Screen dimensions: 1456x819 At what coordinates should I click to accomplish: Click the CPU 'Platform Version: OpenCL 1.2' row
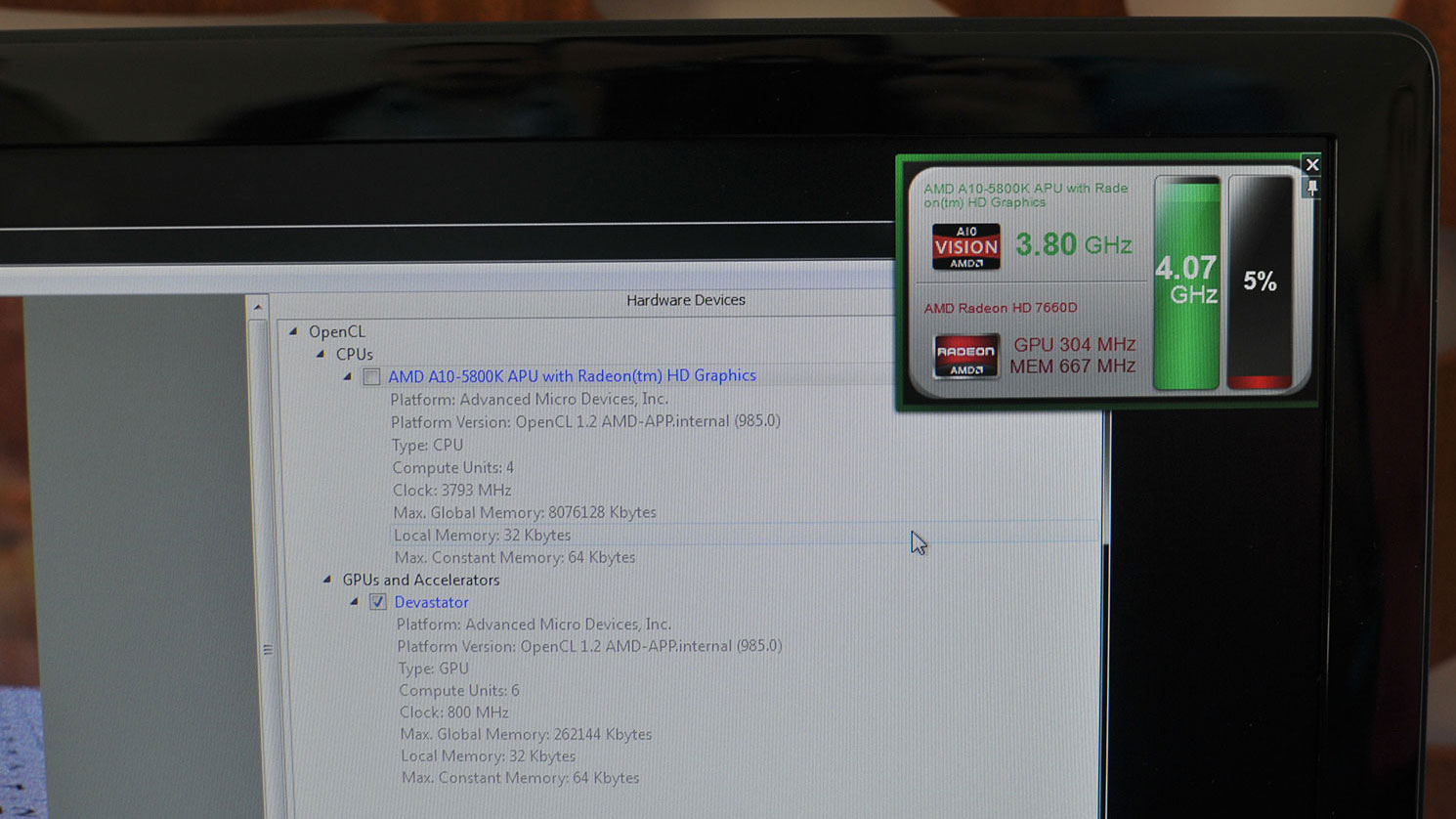coord(585,421)
